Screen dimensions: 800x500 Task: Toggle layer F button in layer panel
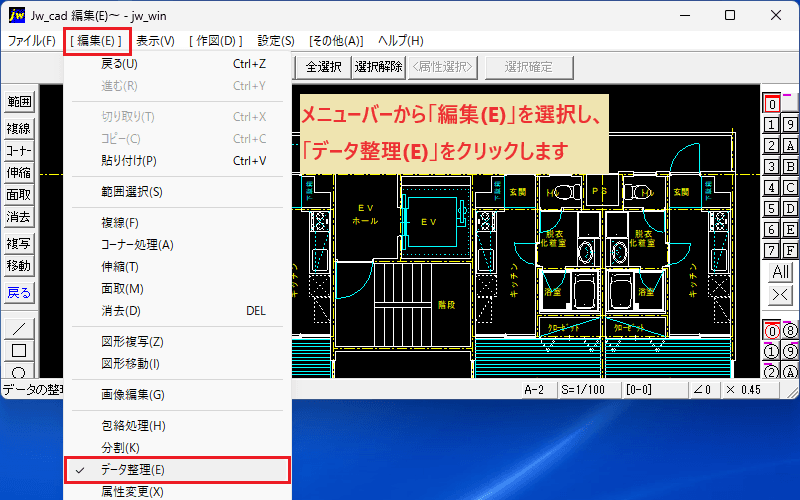[790, 251]
